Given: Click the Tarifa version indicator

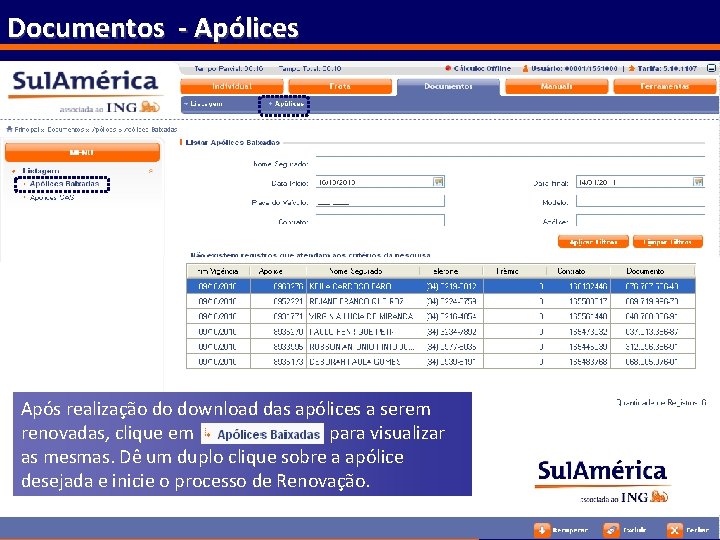Looking at the screenshot, I should (663, 68).
